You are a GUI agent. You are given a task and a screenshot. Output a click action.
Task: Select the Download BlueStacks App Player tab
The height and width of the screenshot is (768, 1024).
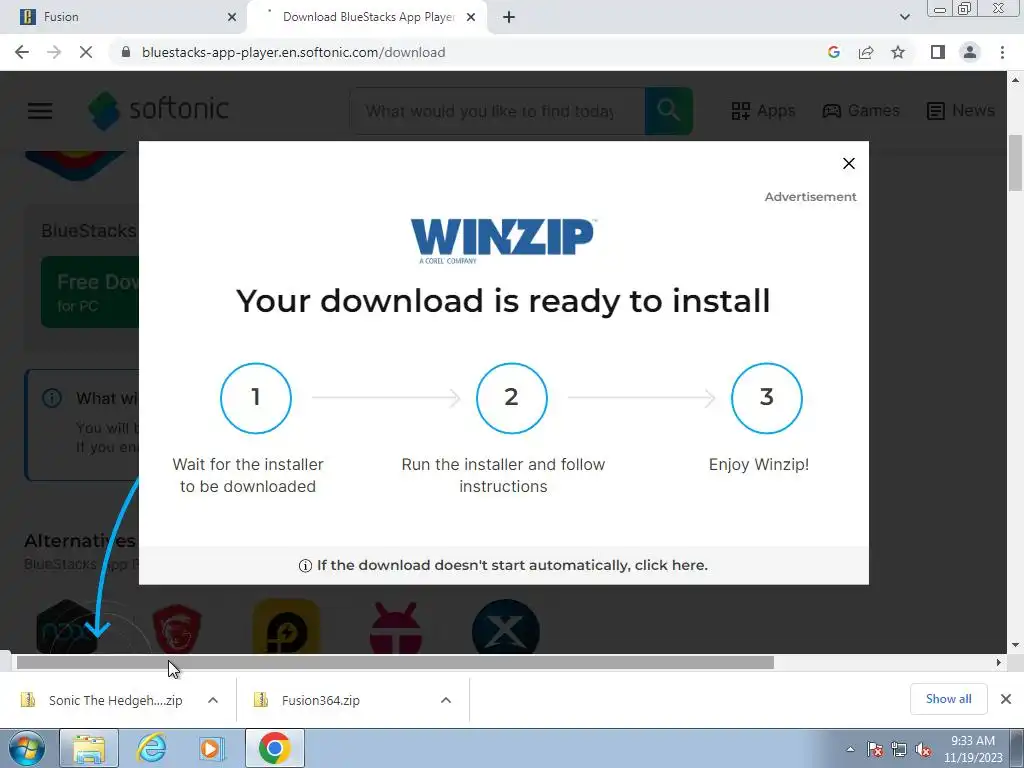tap(367, 17)
